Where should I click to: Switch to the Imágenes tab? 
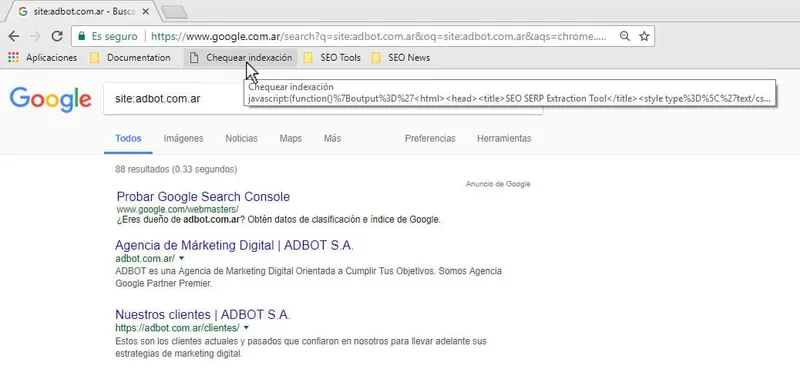coord(183,138)
